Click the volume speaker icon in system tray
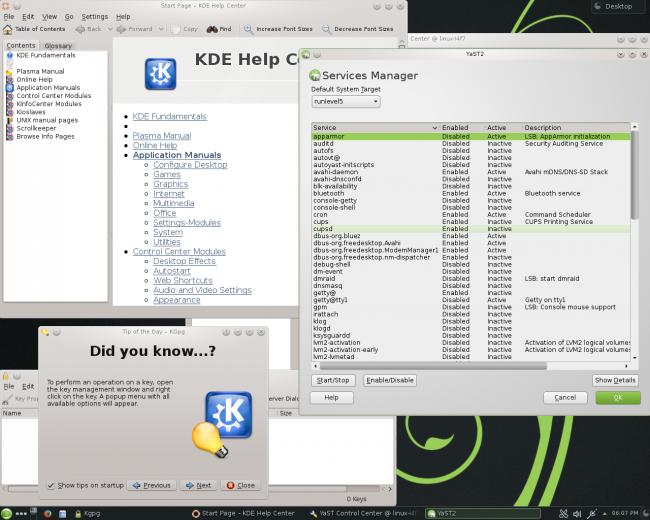This screenshot has height=520, width=650. tap(577, 514)
